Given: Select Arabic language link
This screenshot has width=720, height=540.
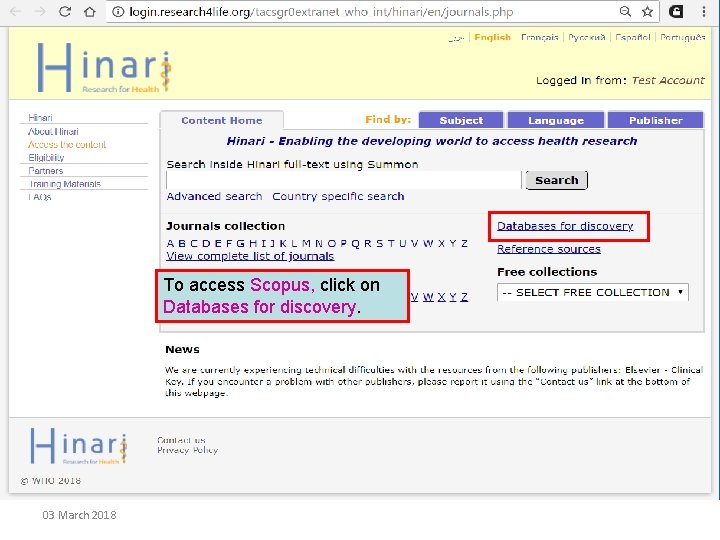Looking at the screenshot, I should pyautogui.click(x=456, y=38).
